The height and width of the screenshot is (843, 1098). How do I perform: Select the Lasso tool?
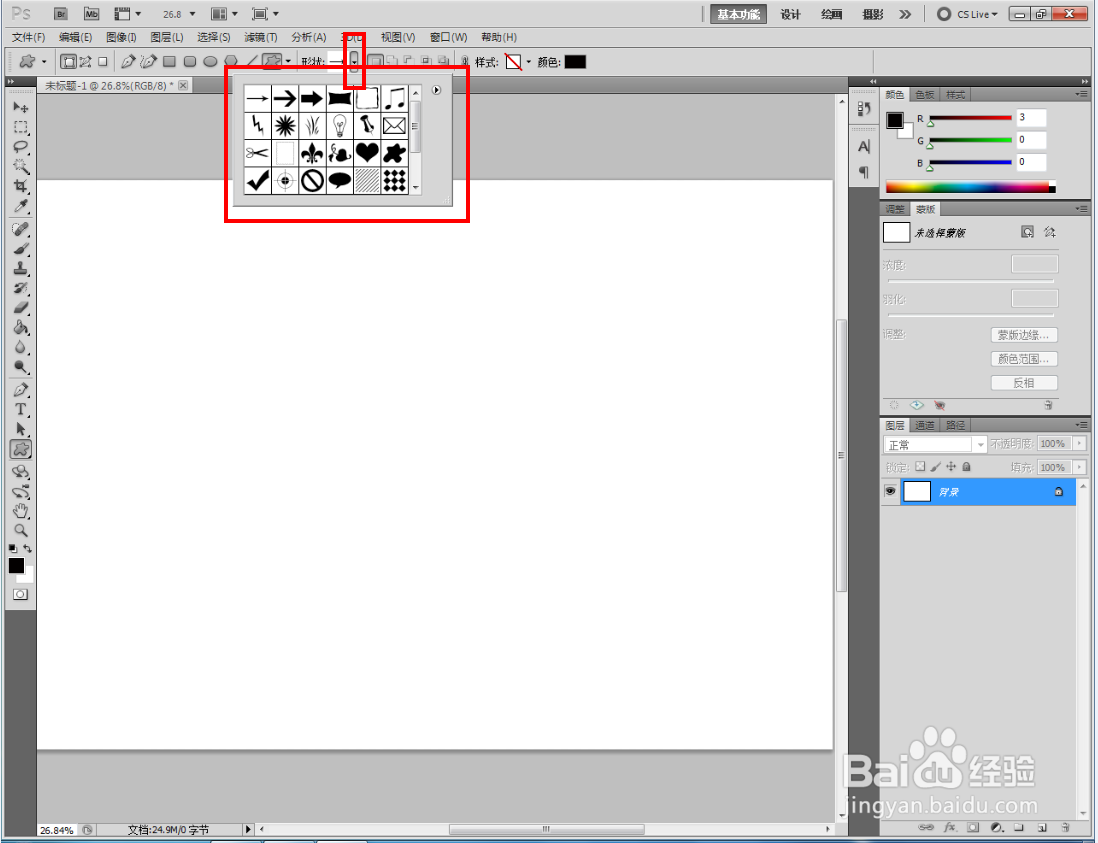pyautogui.click(x=21, y=146)
